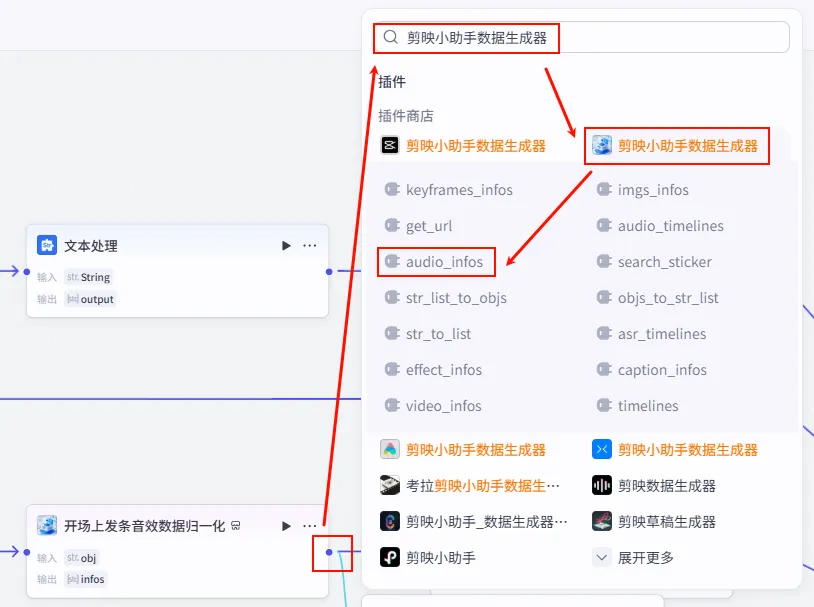Add the imgs_infos tool

click(x=643, y=190)
